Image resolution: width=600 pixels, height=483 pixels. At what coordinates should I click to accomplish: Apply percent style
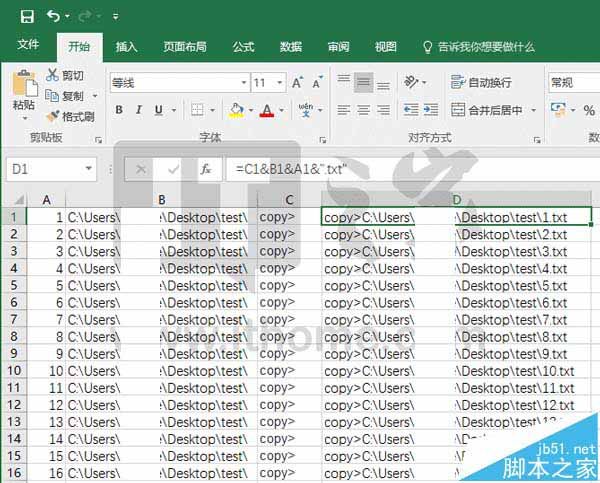589,111
